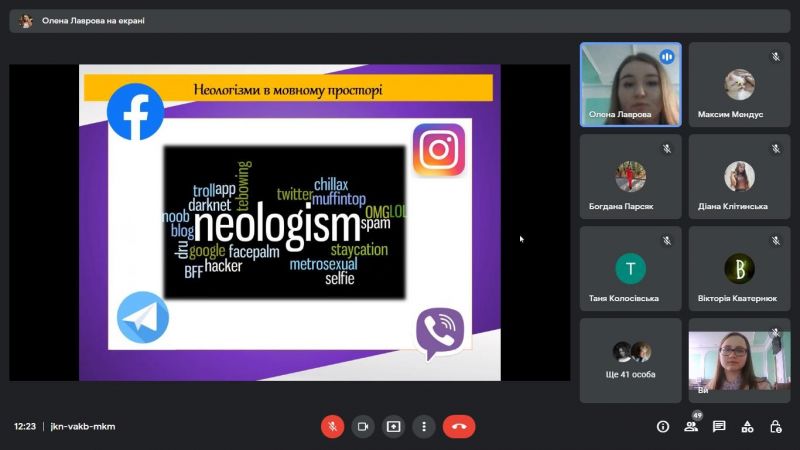Screen dimensions: 800x450
Task: Click the 12:23 clock text
Action: tap(25, 427)
